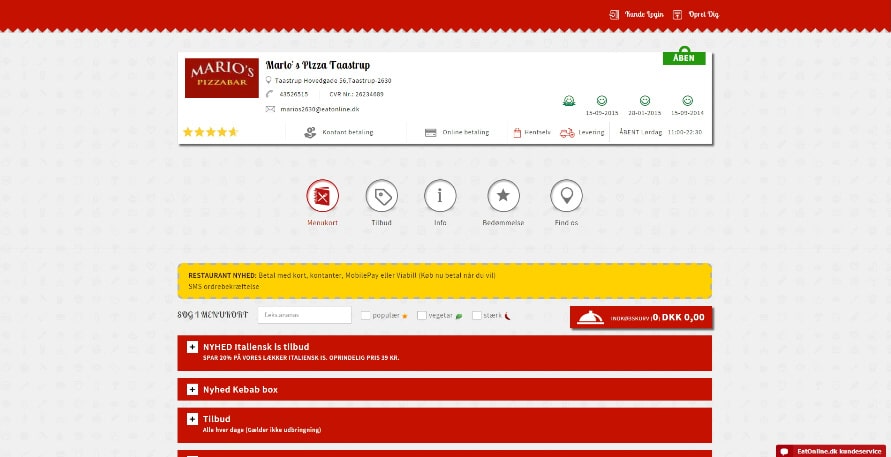Open smiley report dated 15-09-2014

688,101
